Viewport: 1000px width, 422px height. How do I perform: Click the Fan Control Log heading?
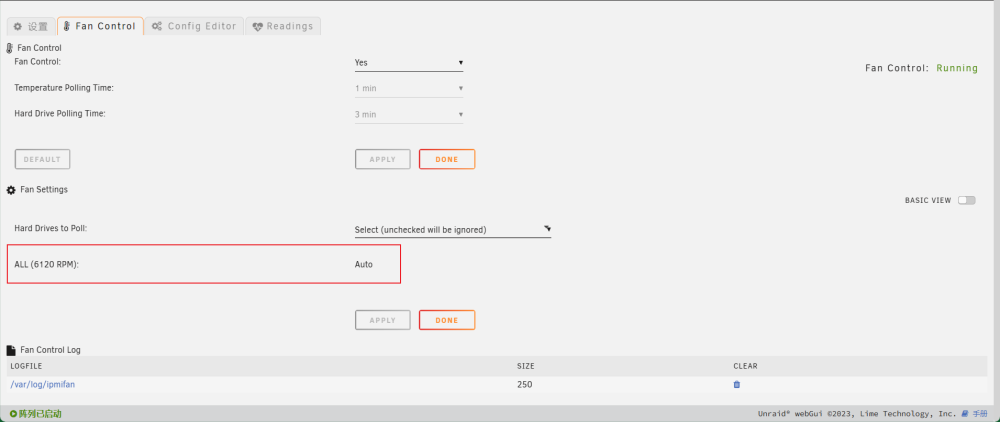click(x=50, y=350)
